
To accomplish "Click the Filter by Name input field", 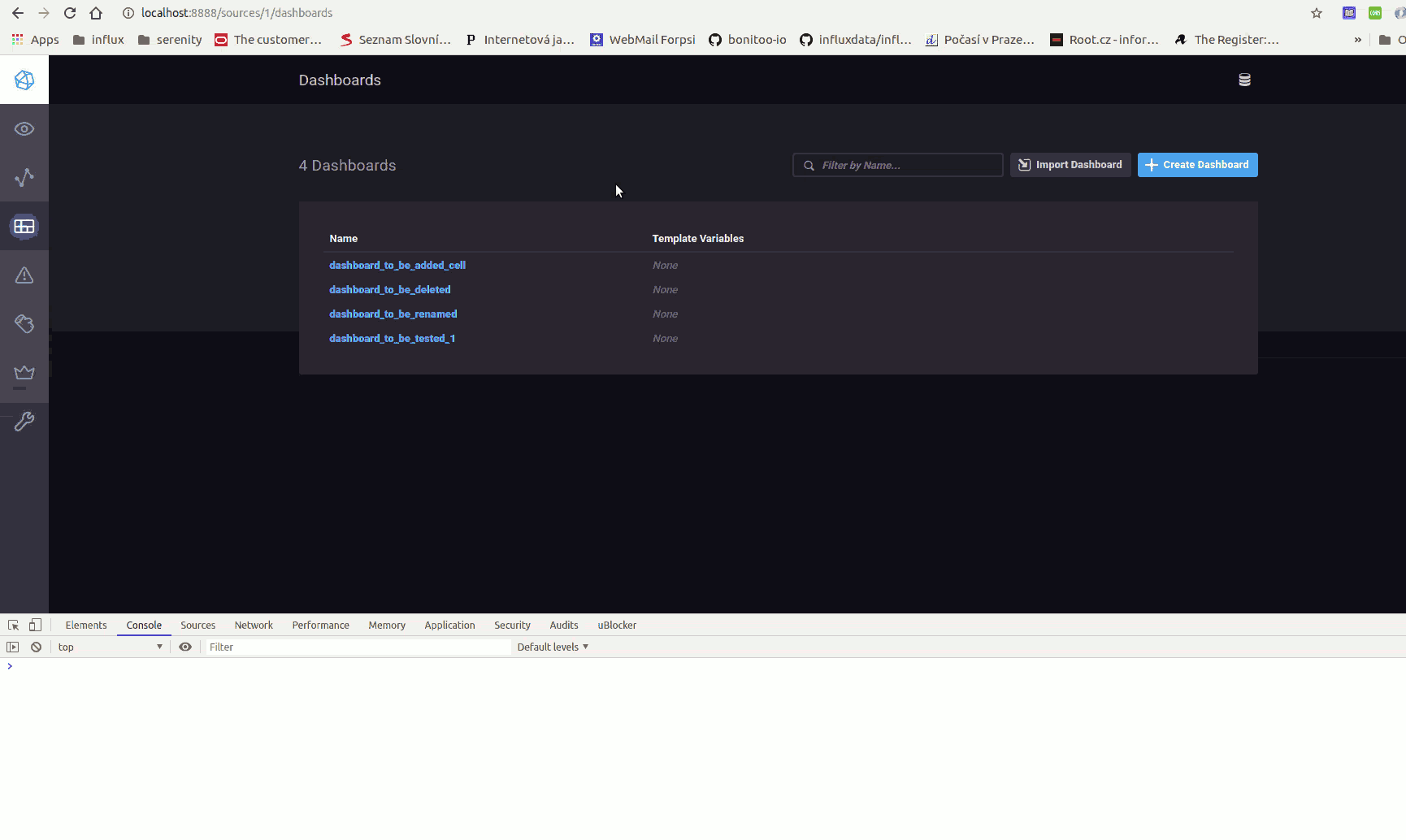I will [897, 165].
